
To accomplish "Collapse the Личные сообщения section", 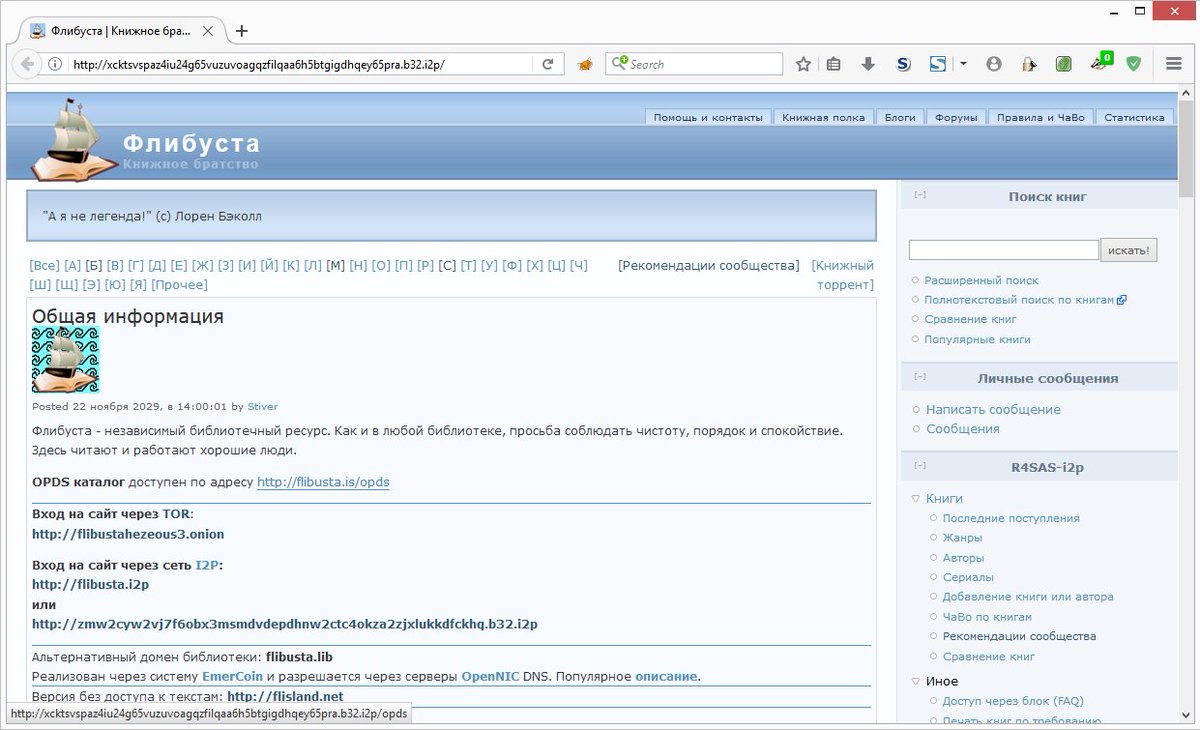I will click(919, 376).
